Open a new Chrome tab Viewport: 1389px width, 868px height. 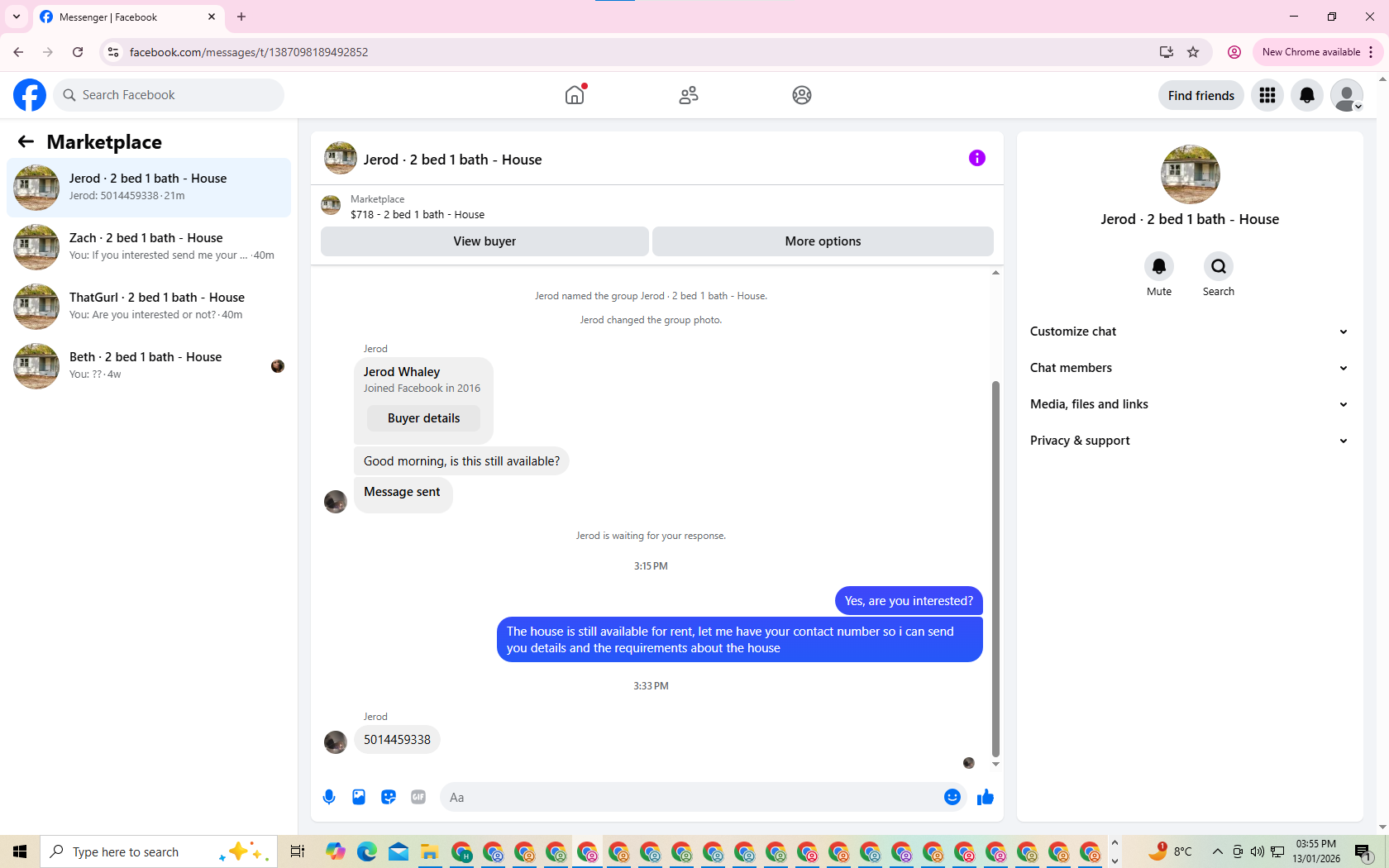point(241,17)
